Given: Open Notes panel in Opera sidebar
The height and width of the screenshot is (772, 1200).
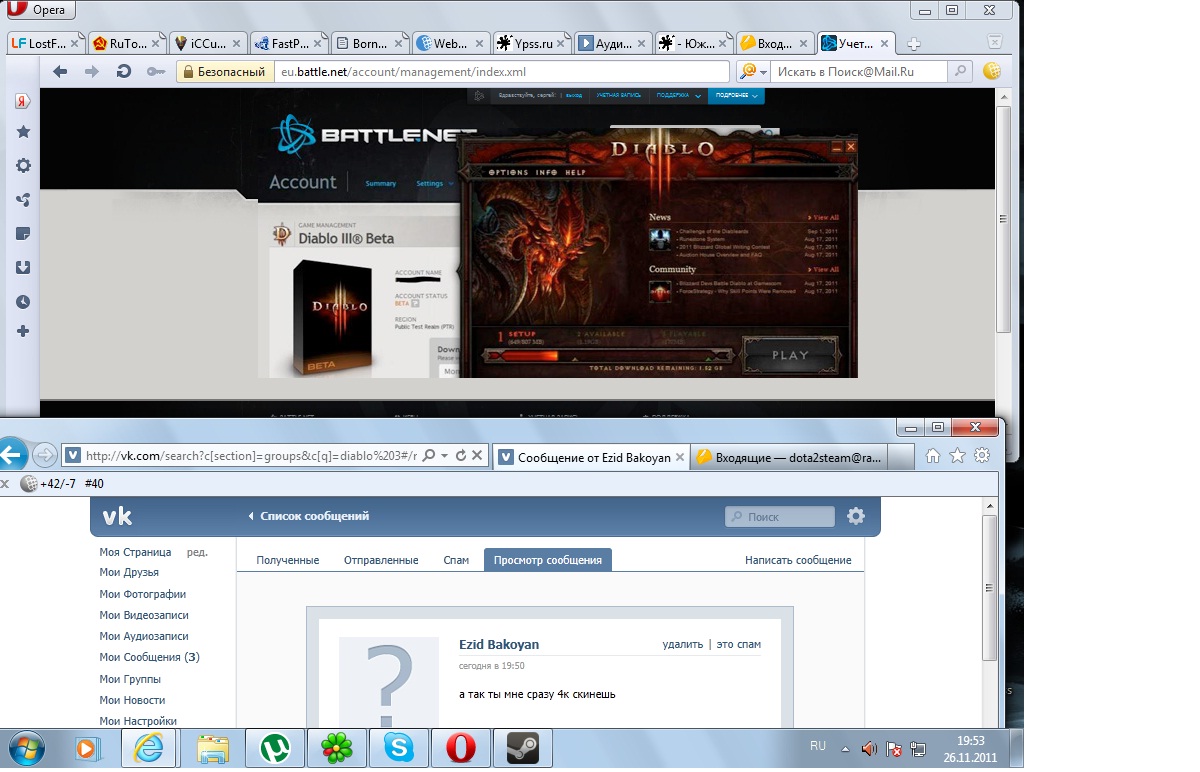Looking at the screenshot, I should click(x=23, y=234).
